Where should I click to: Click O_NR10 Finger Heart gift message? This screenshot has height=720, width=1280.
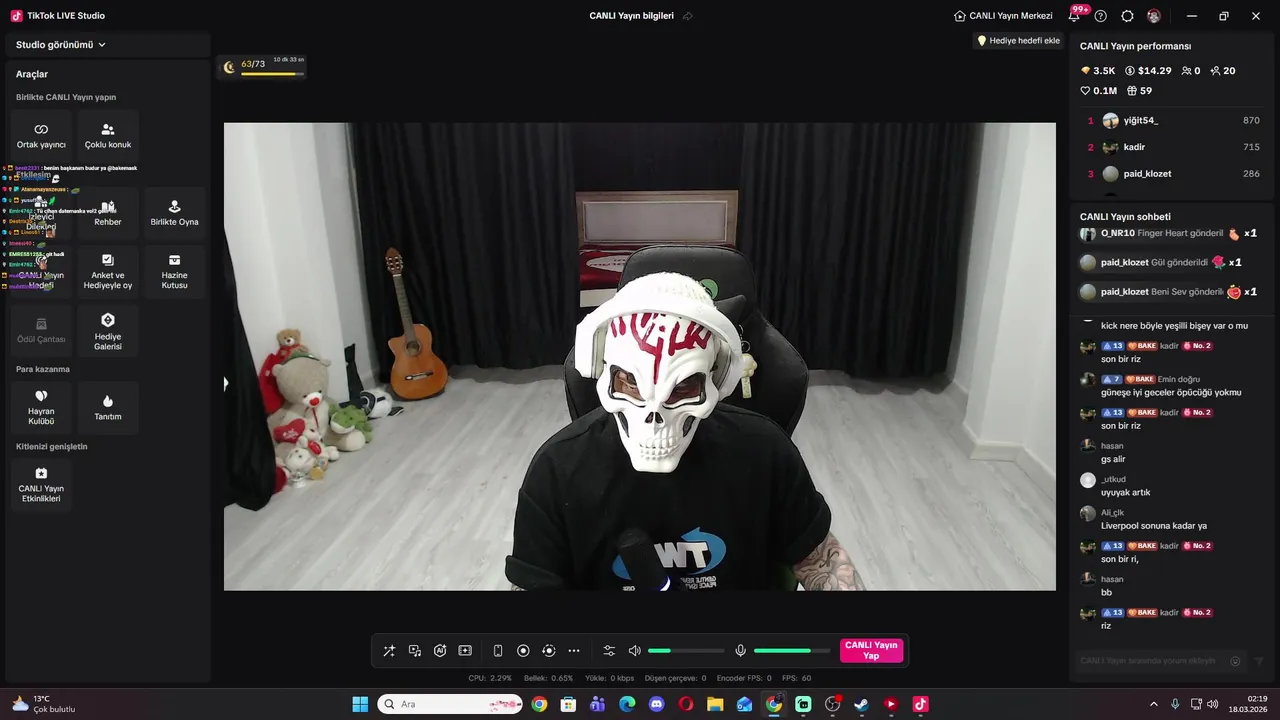[x=1168, y=234]
